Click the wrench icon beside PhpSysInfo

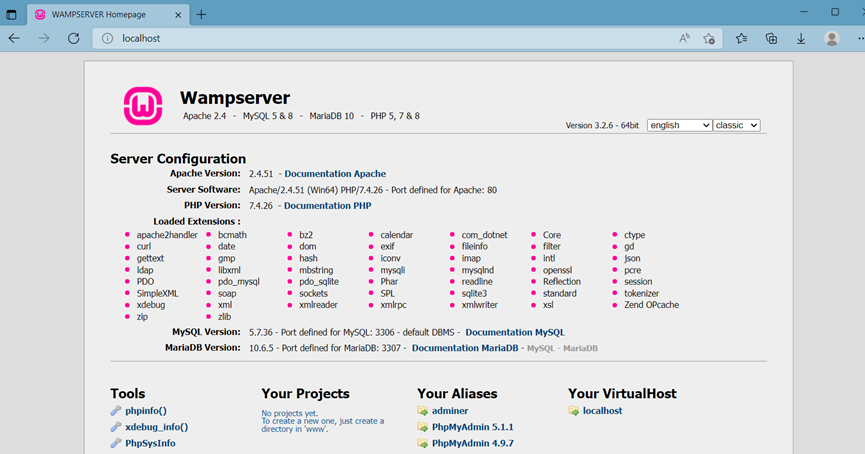pos(116,443)
